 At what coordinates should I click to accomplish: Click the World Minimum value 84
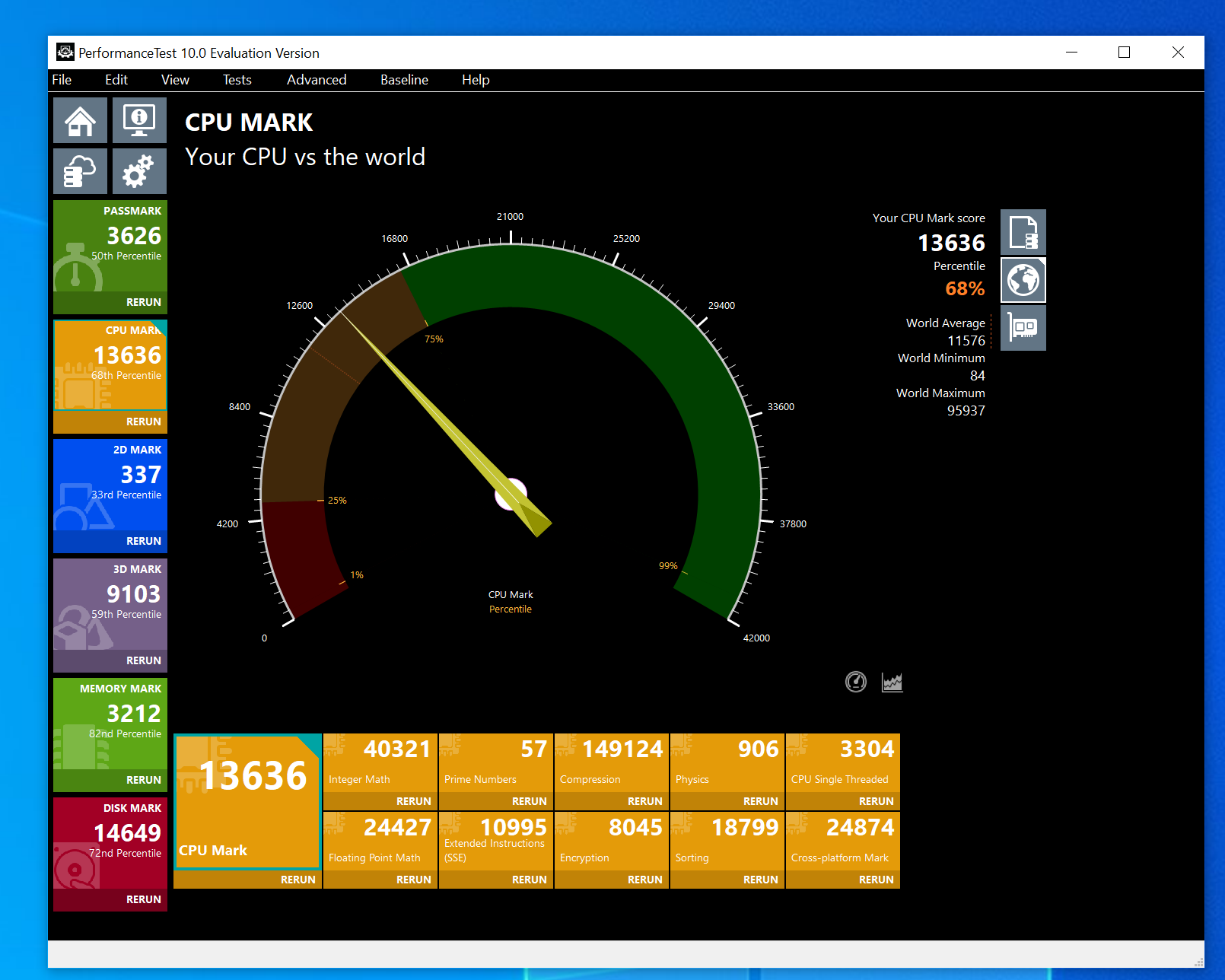(x=978, y=376)
